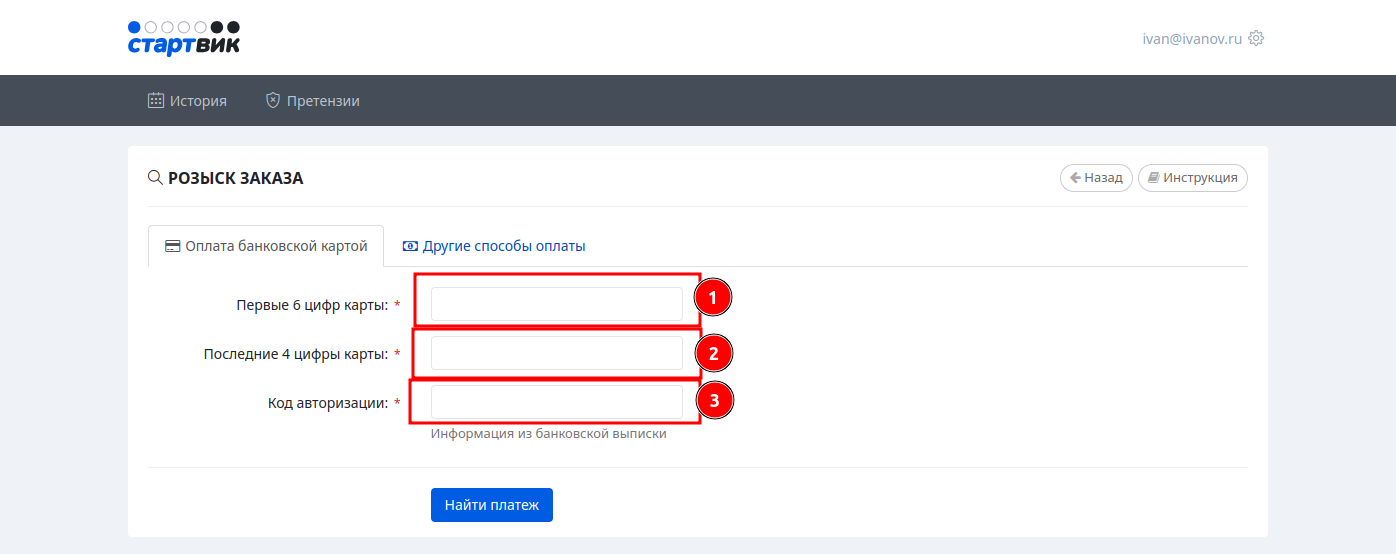Image resolution: width=1396 pixels, height=554 pixels.
Task: Open the ivan@ivanov.ru account link
Action: click(x=1191, y=39)
